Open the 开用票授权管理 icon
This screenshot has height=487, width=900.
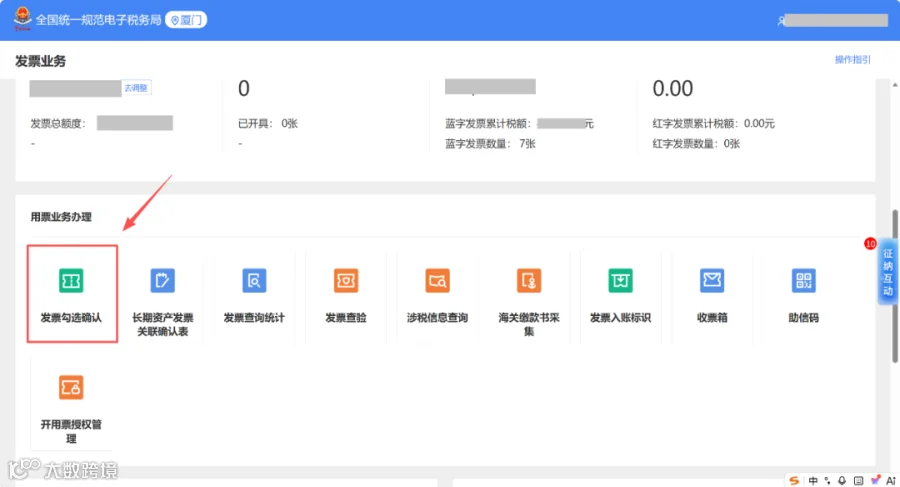71,388
